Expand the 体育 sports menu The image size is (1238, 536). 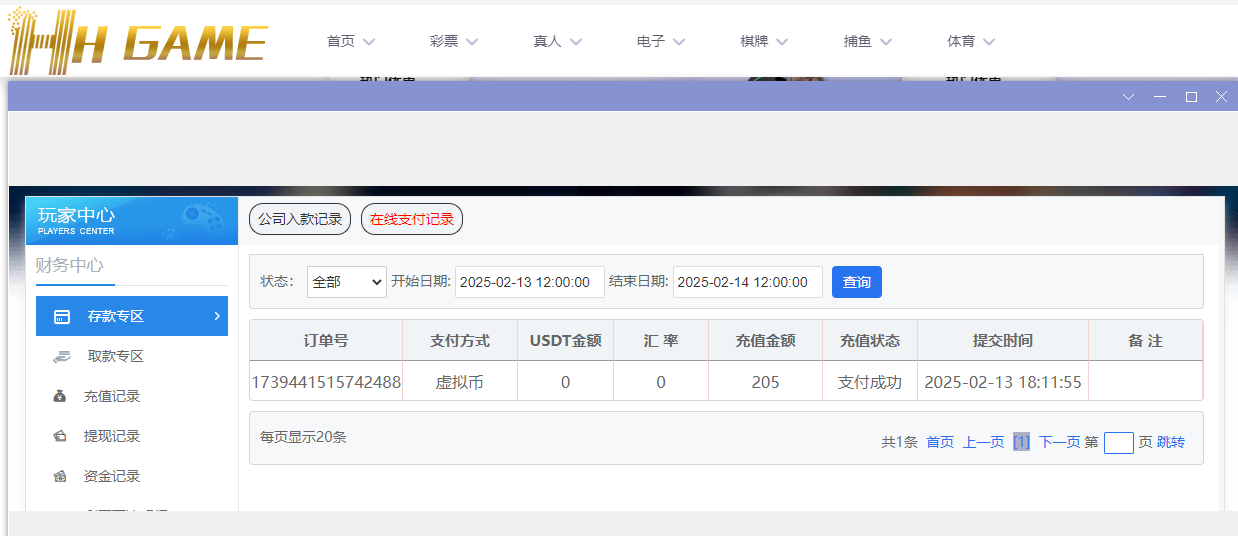971,41
